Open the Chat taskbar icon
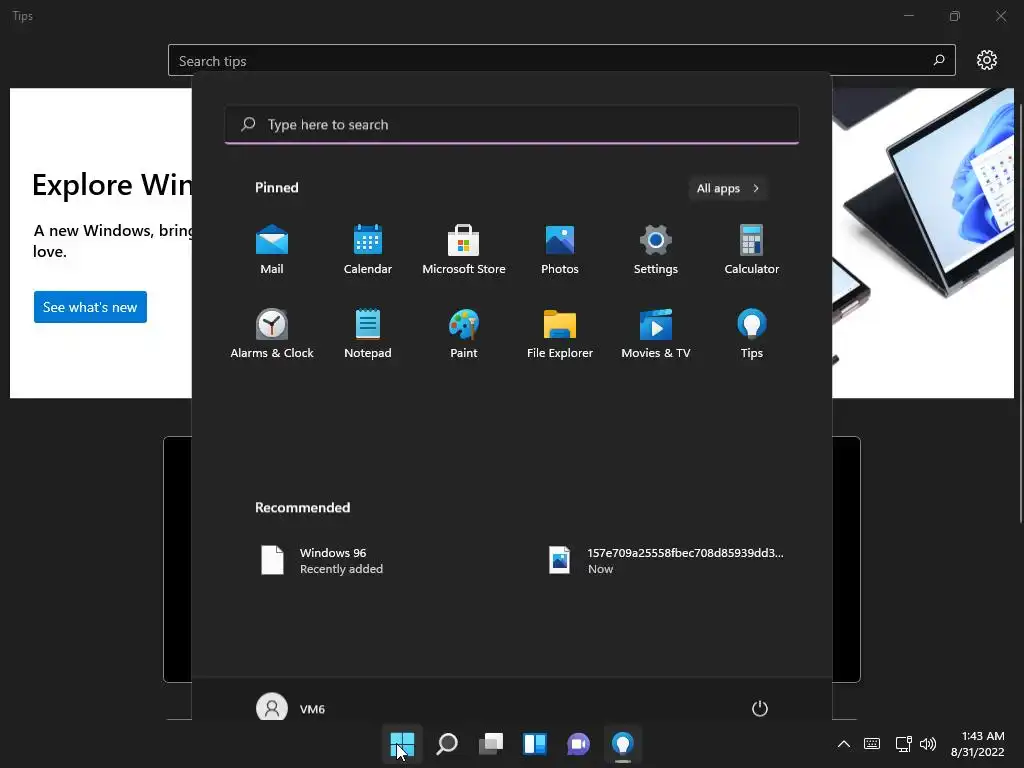 pyautogui.click(x=579, y=744)
